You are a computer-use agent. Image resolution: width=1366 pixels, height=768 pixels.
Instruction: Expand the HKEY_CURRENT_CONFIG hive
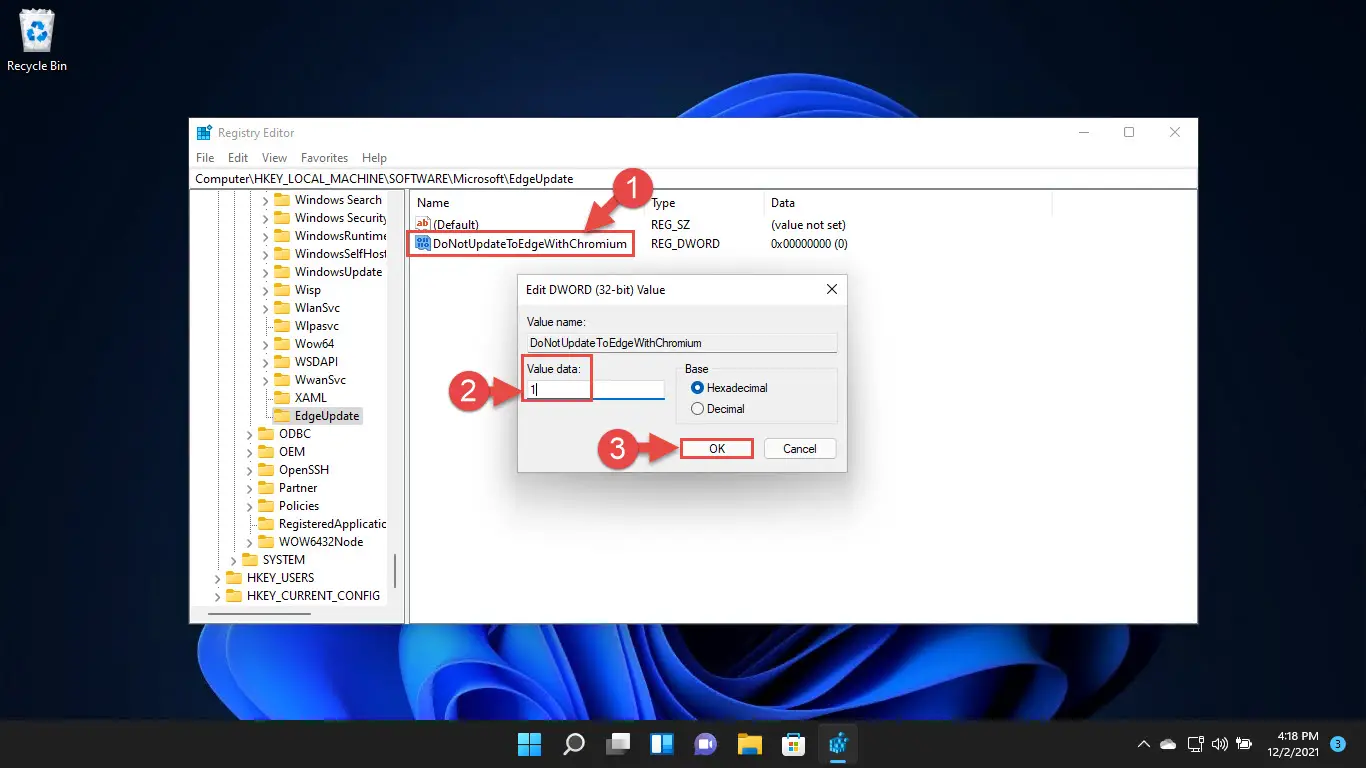217,596
